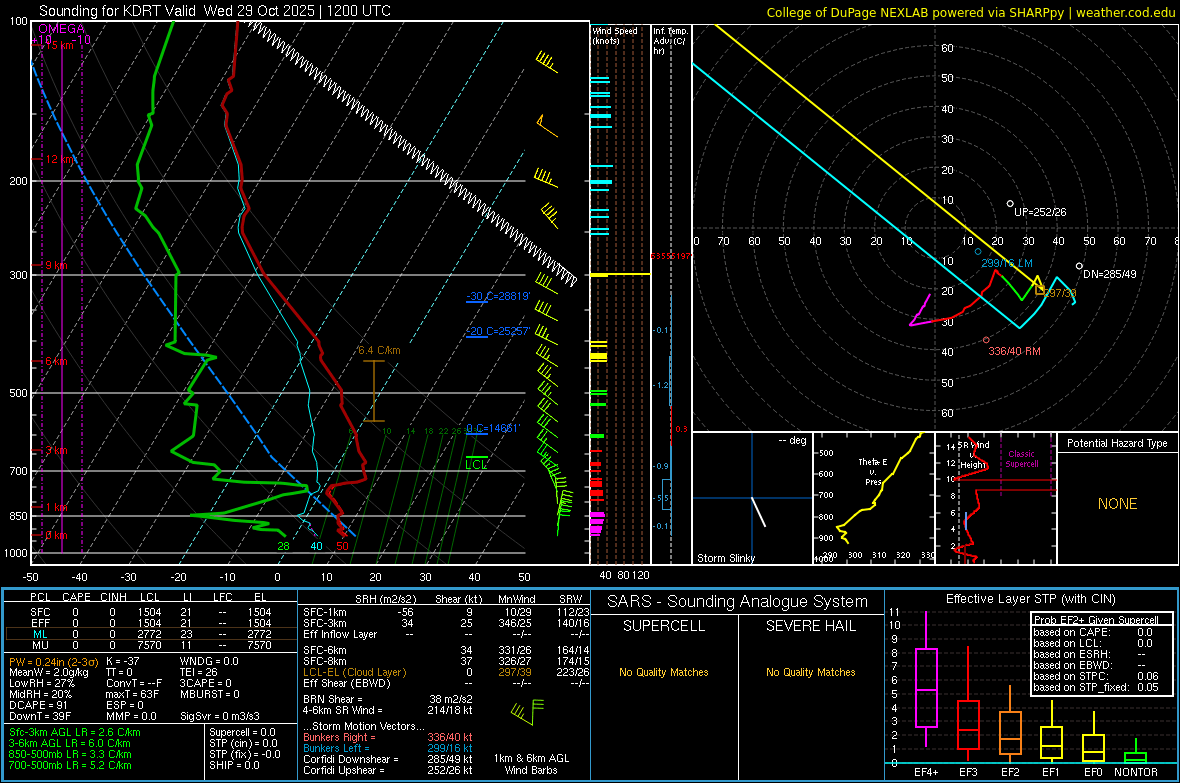The height and width of the screenshot is (783, 1180).
Task: Click the 'LowRH = 27%' value
Action: click(x=42, y=684)
